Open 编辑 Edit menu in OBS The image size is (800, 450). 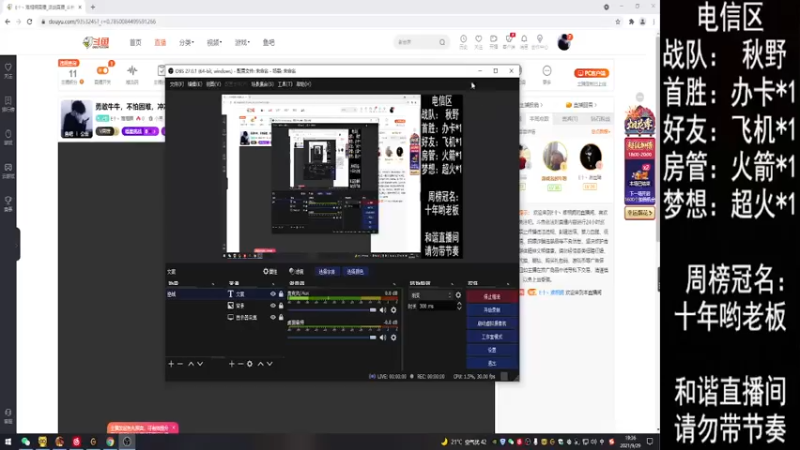pyautogui.click(x=194, y=84)
